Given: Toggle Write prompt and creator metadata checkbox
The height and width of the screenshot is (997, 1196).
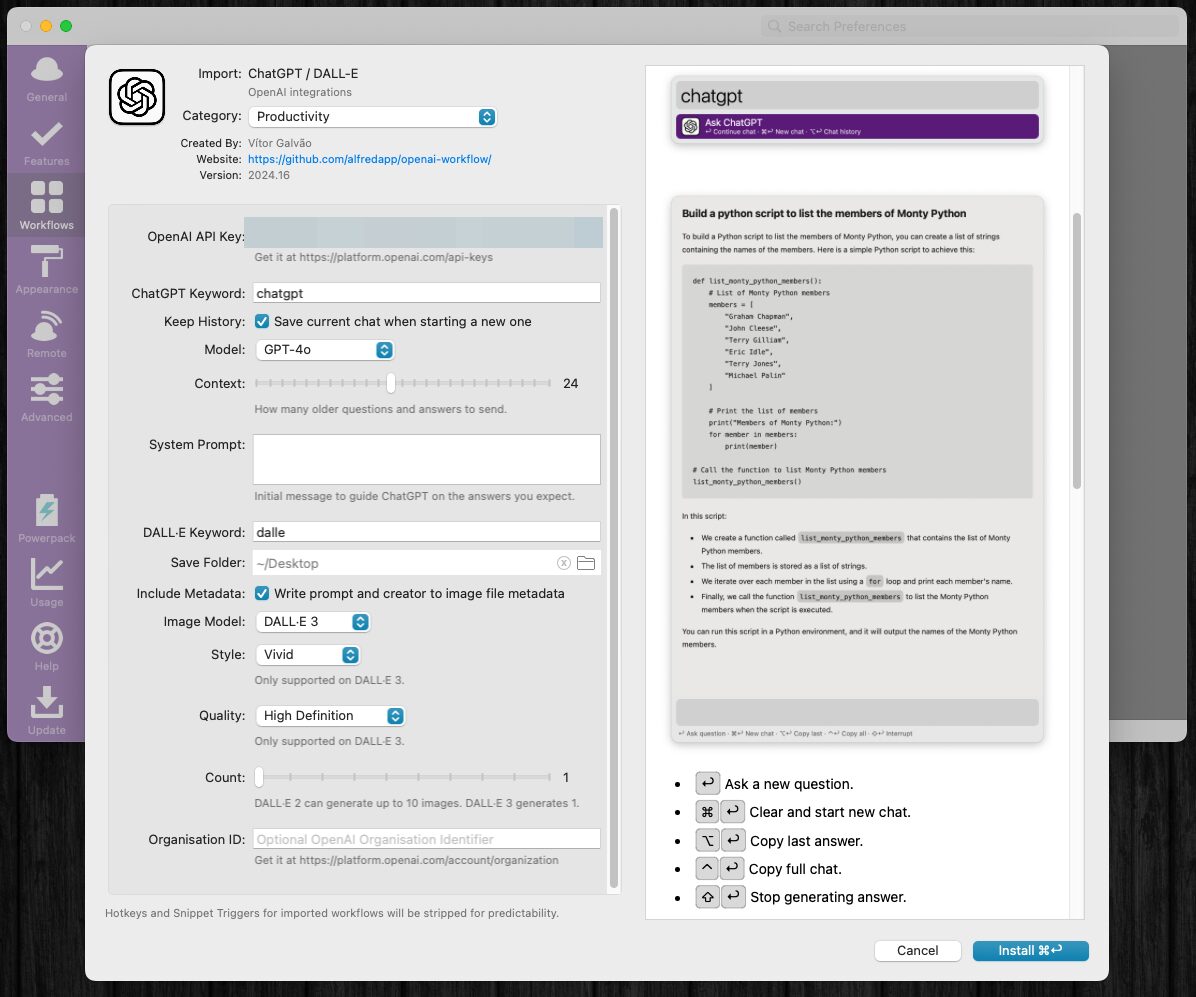Looking at the screenshot, I should point(262,593).
